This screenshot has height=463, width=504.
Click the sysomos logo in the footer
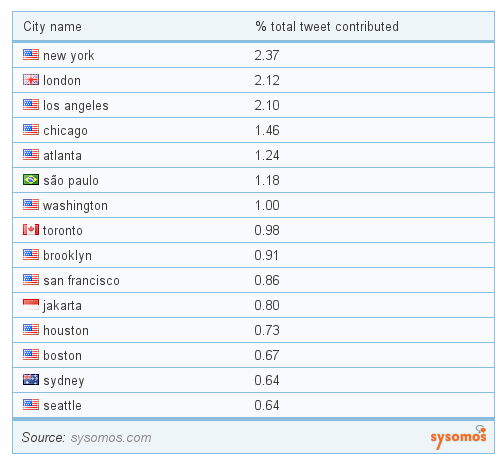(x=458, y=437)
